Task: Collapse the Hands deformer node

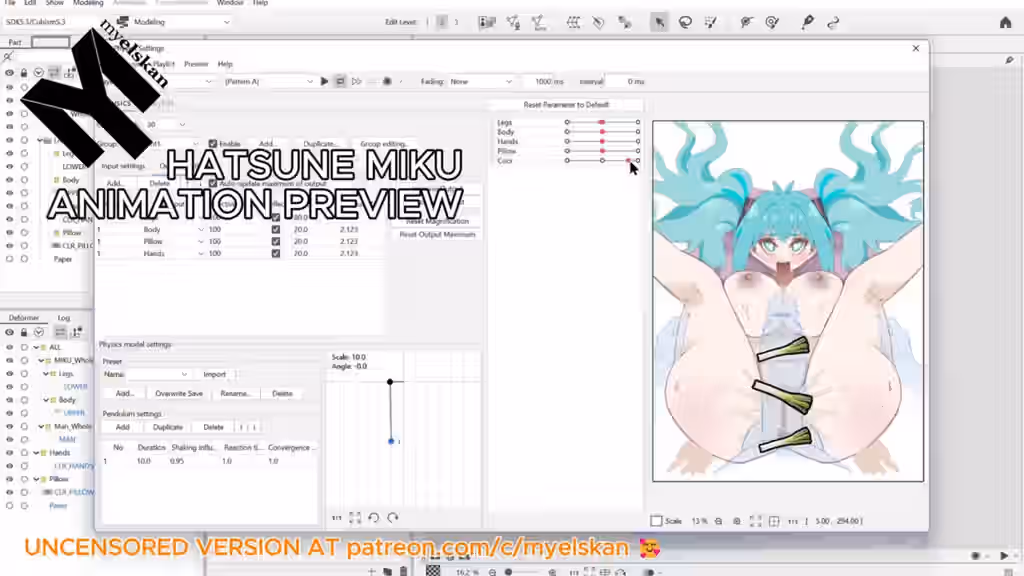Action: pos(37,453)
